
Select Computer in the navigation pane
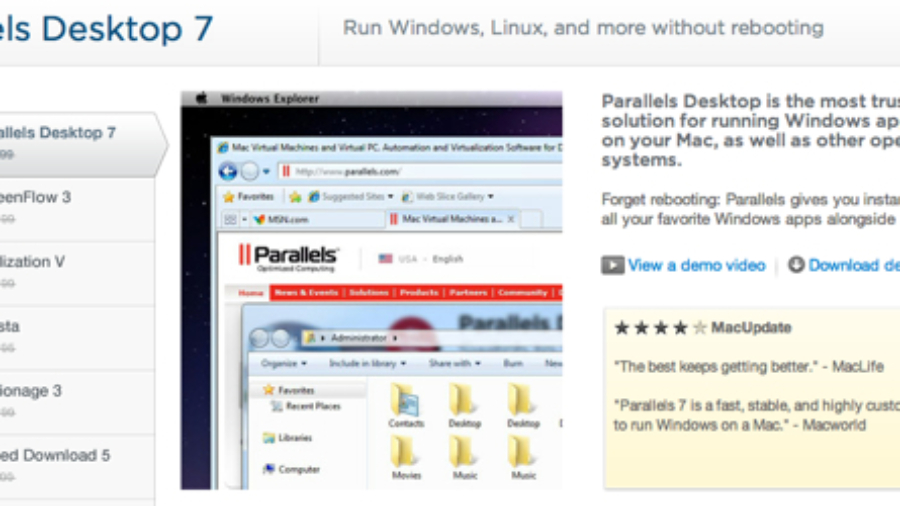pyautogui.click(x=291, y=469)
